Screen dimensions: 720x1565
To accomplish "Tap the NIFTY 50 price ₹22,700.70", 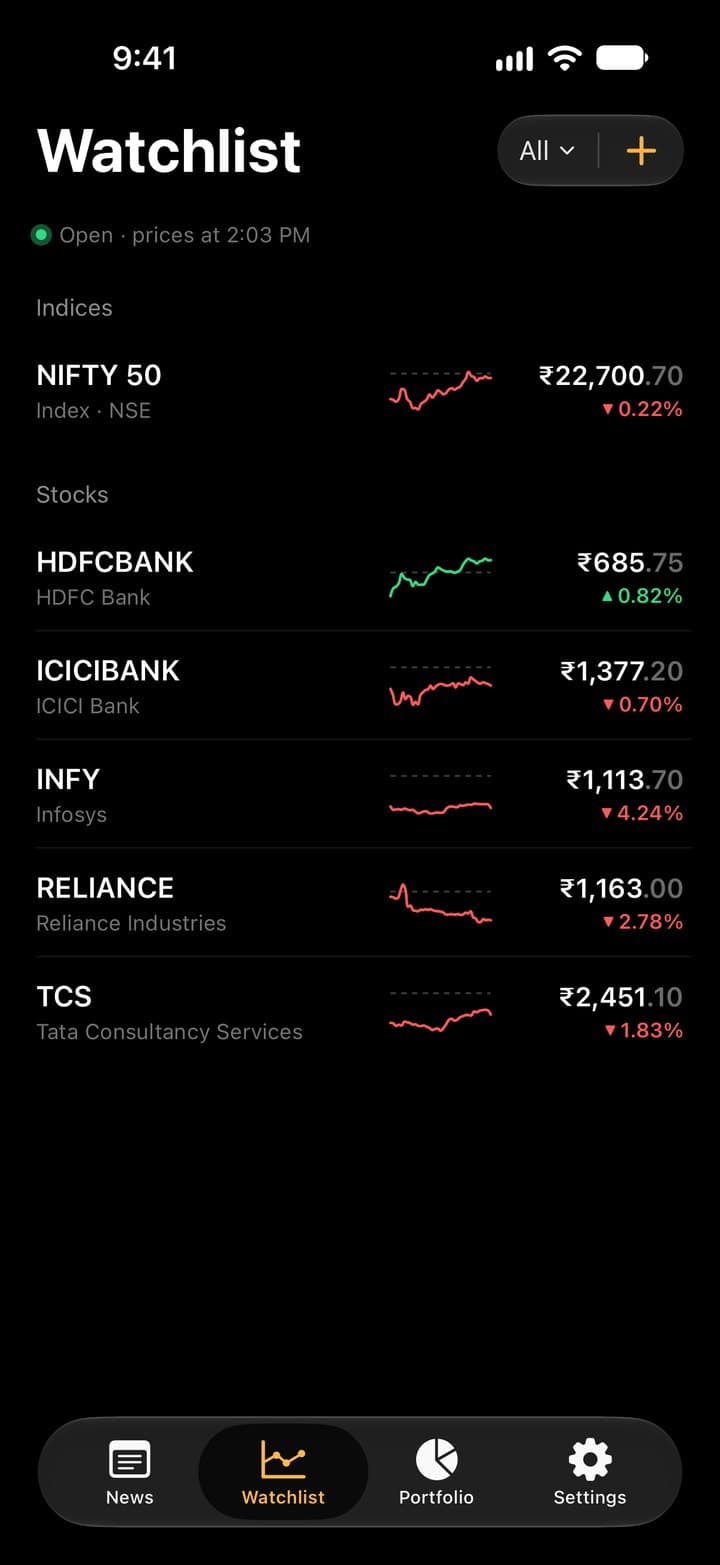I will [611, 376].
